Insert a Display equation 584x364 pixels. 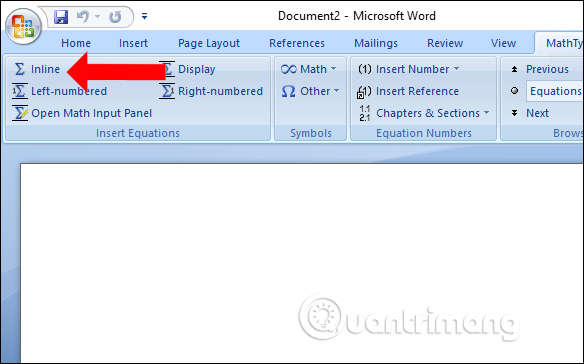(x=197, y=69)
